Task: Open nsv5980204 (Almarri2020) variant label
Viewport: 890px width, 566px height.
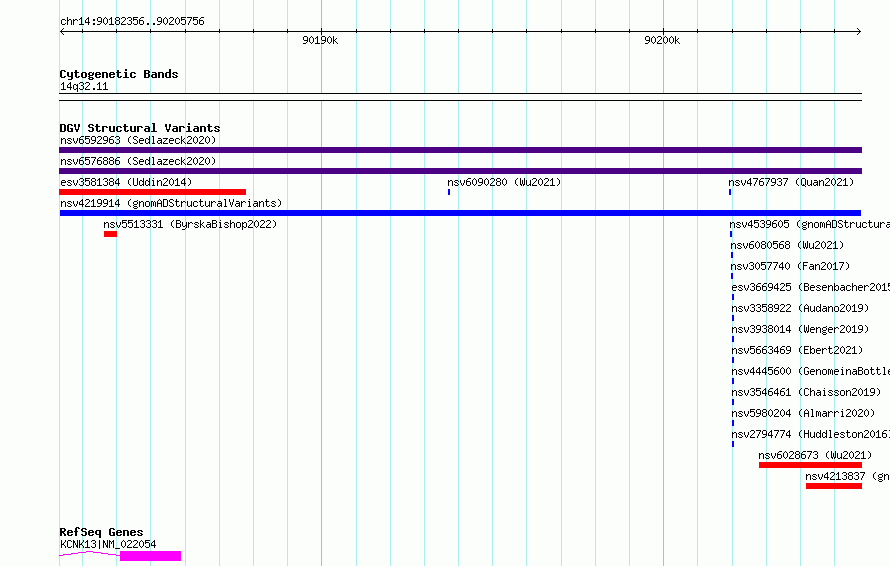Action: click(803, 413)
